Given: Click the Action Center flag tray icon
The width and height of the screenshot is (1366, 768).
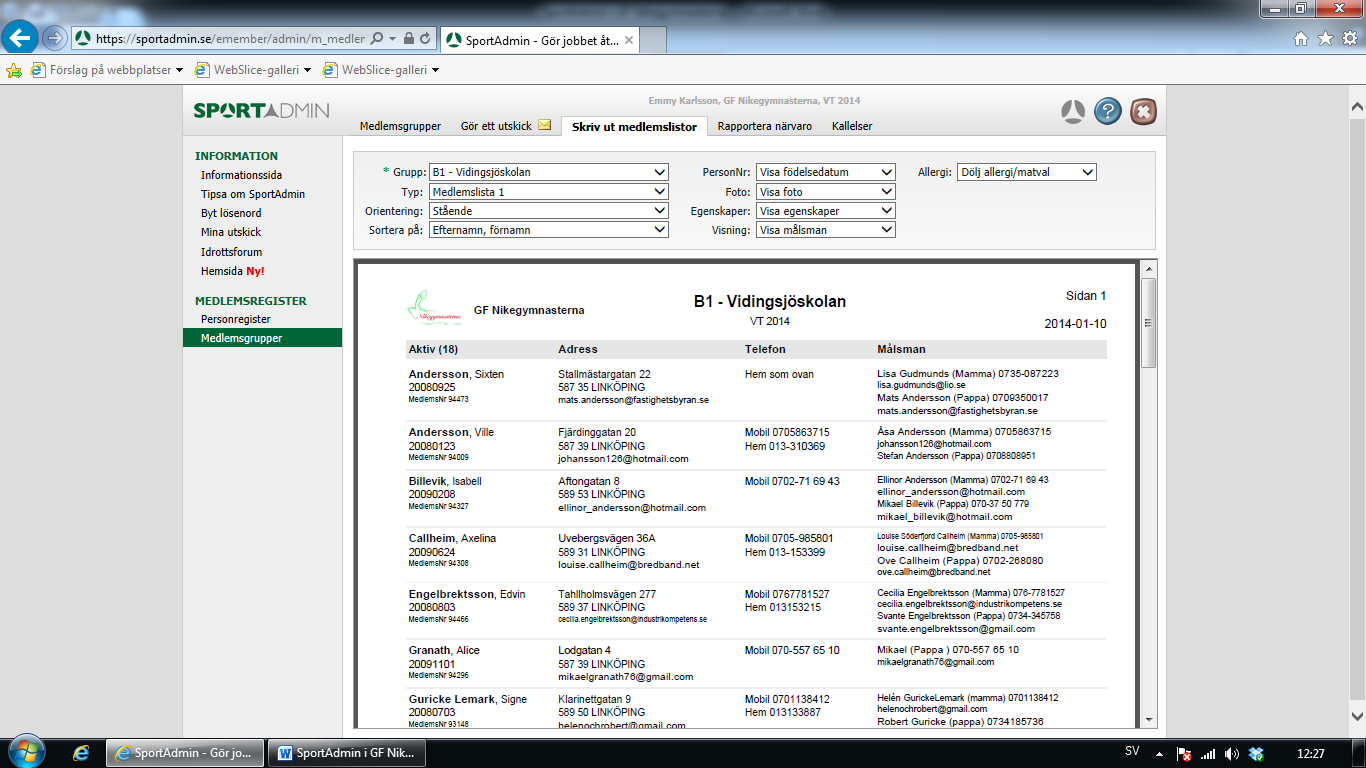Looking at the screenshot, I should pos(1184,753).
